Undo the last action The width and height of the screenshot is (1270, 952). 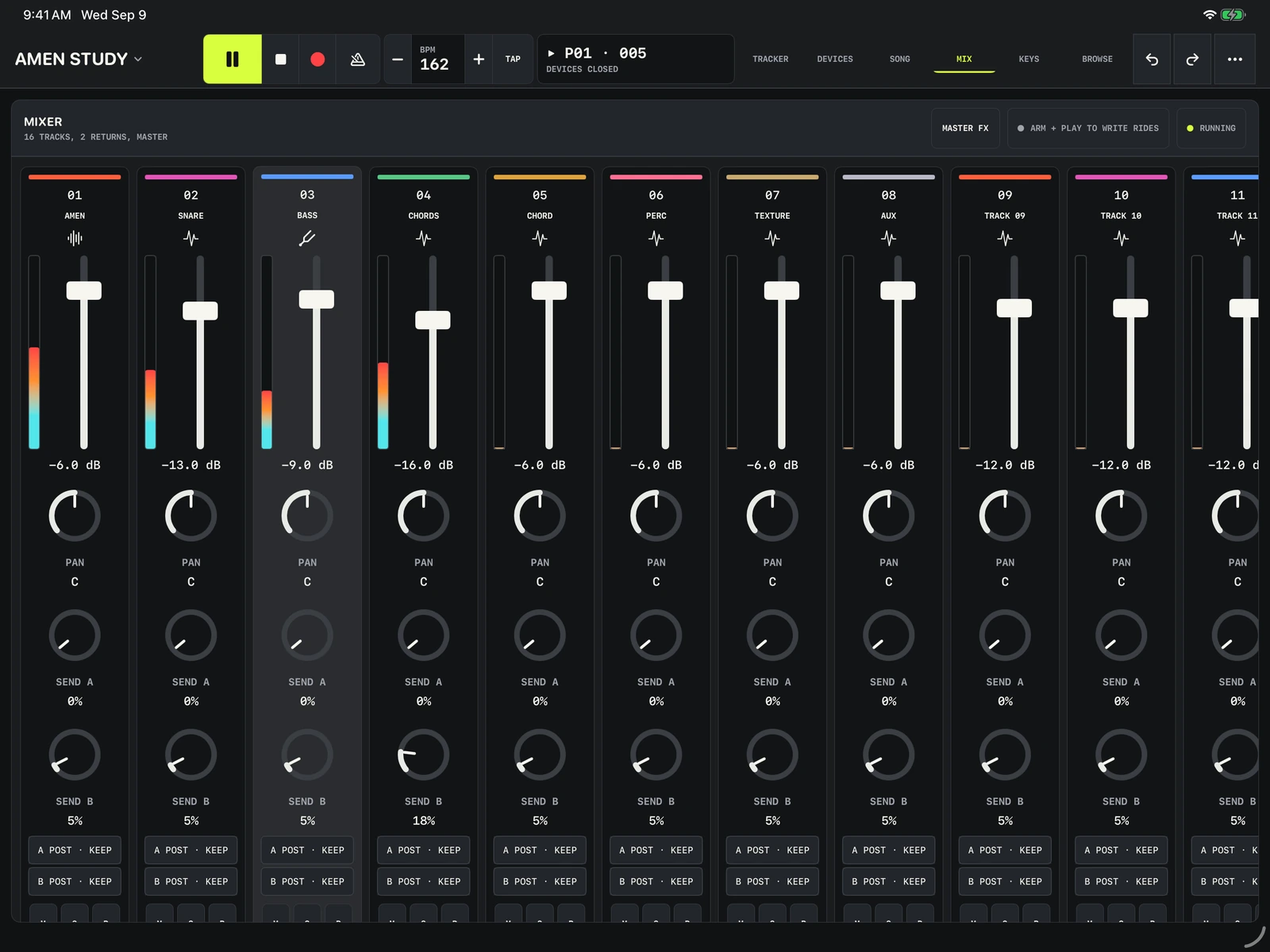click(x=1152, y=59)
